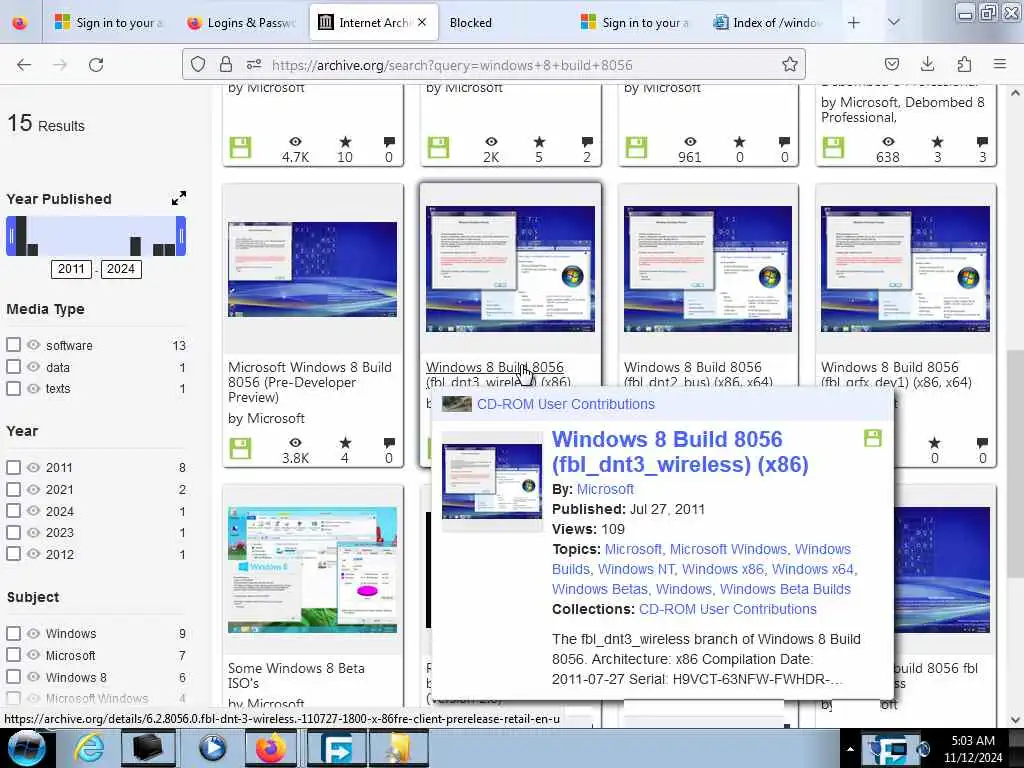Image resolution: width=1024 pixels, height=768 pixels.
Task: Check the 2023 year filter
Action: pos(13,532)
